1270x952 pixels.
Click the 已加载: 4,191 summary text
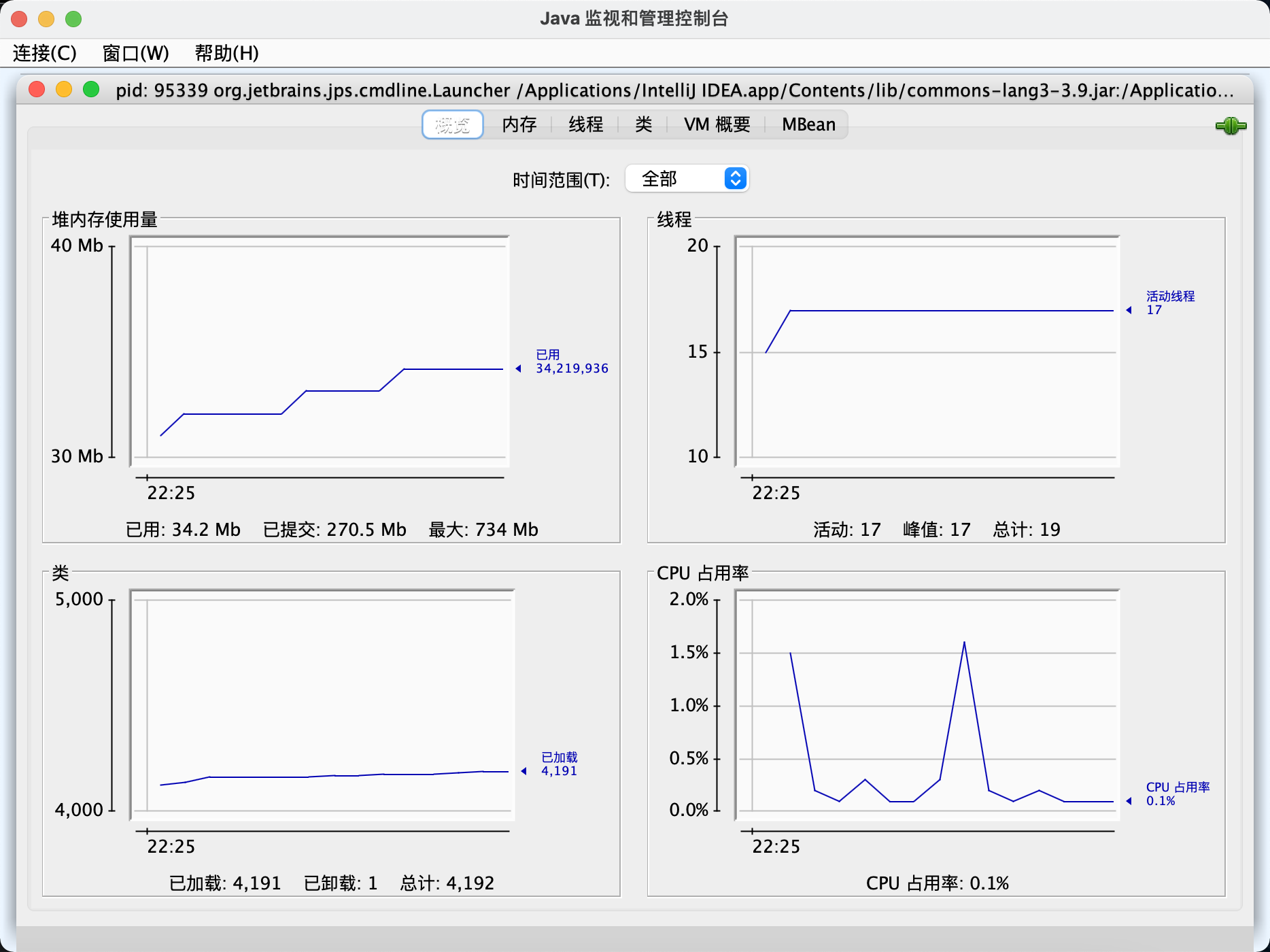point(225,883)
